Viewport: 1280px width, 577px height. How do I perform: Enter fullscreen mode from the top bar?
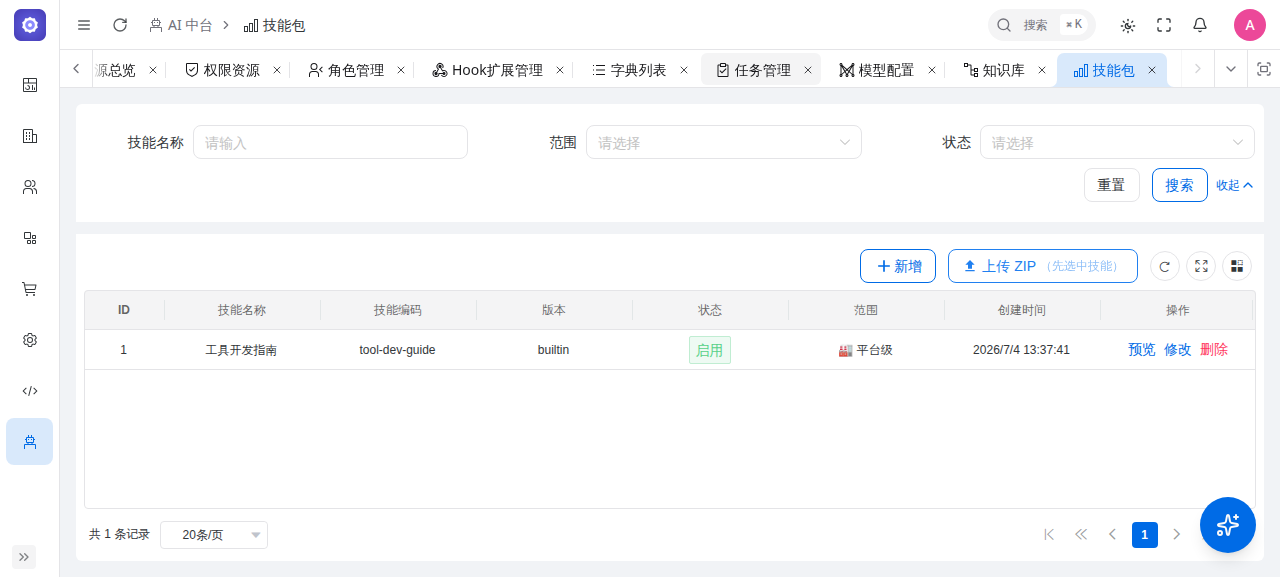coord(1164,25)
